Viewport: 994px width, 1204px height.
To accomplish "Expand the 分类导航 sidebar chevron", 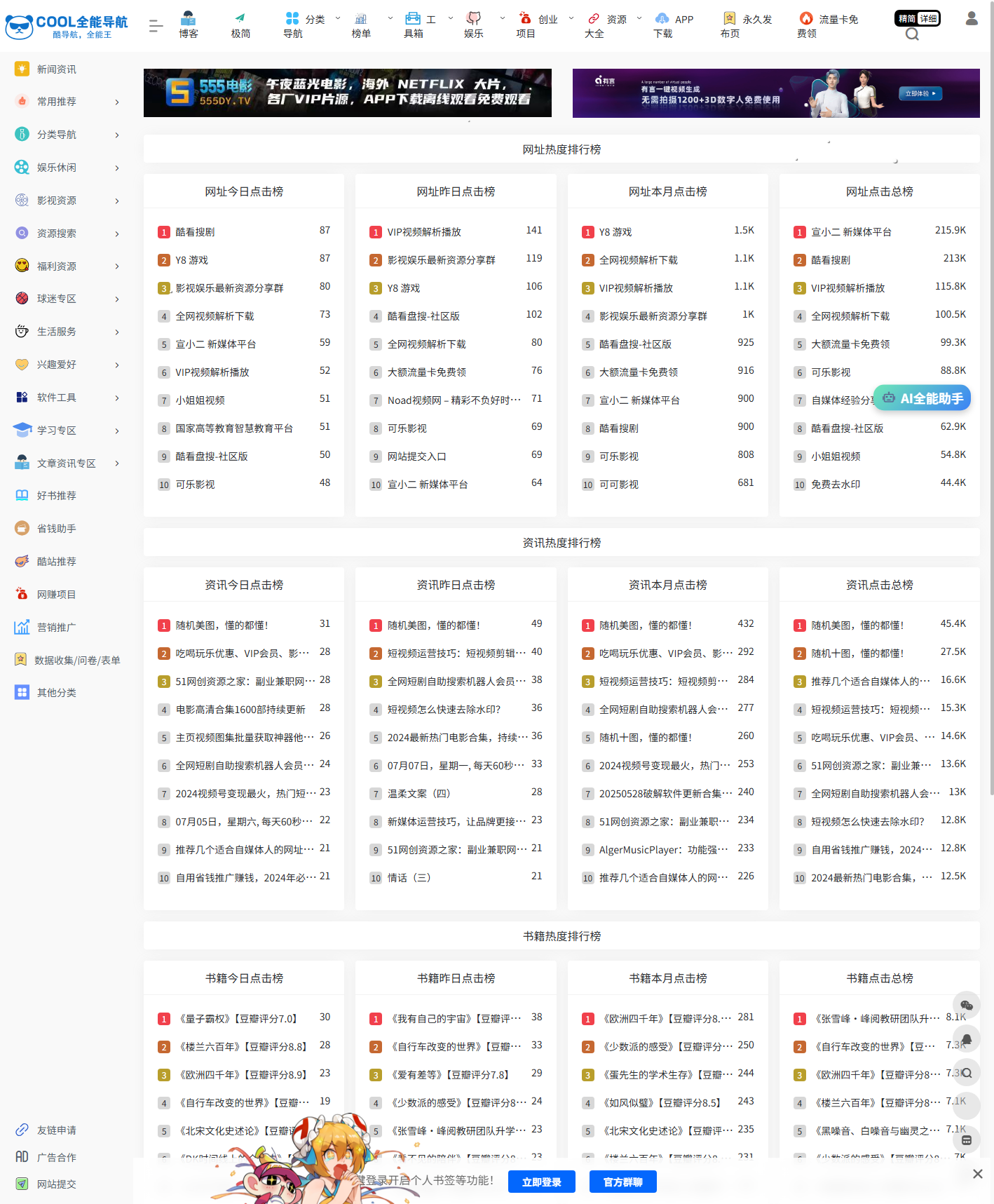I will (x=117, y=135).
